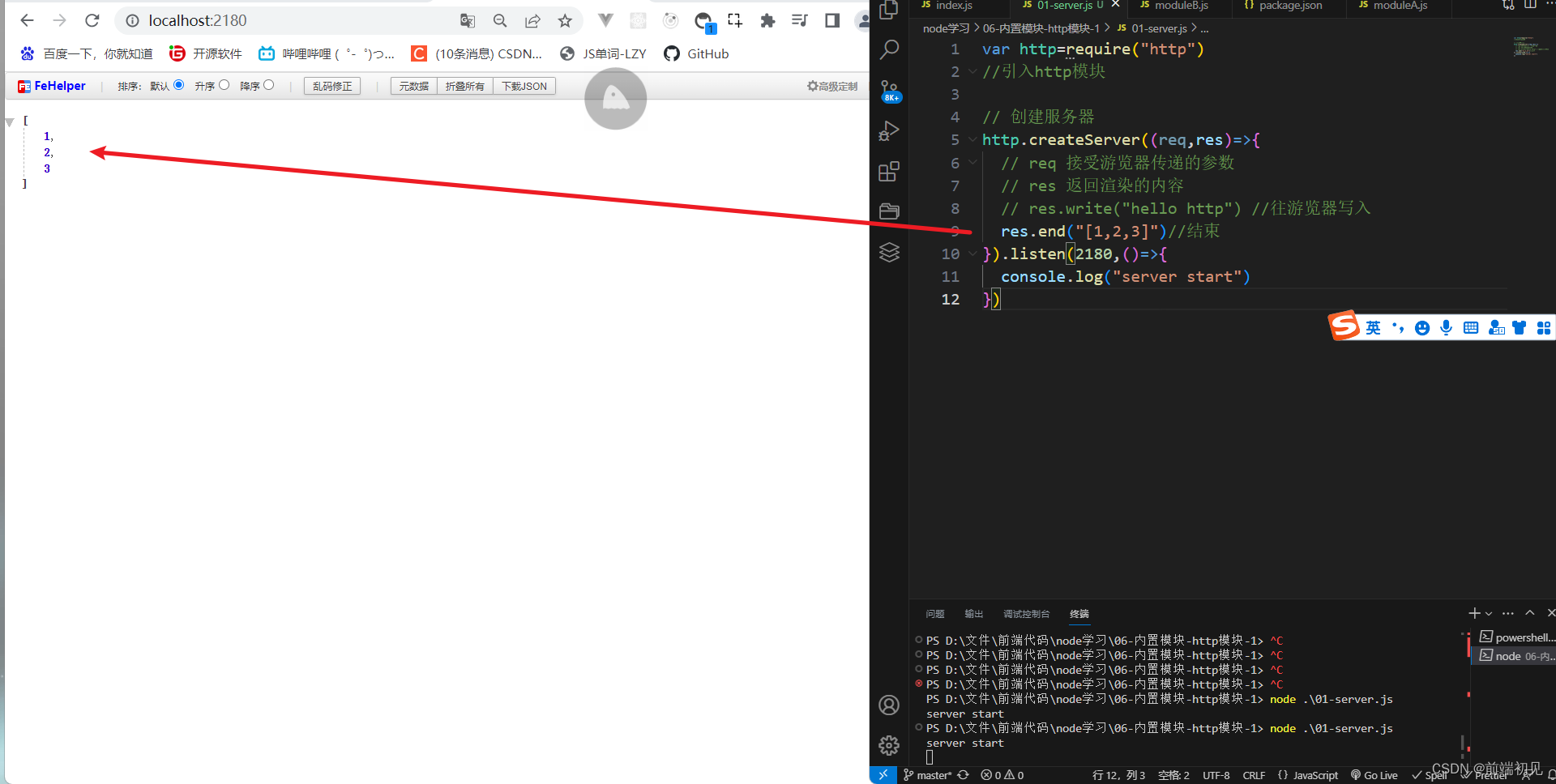Open Run and Debug view
The width and height of the screenshot is (1556, 784).
tap(889, 130)
